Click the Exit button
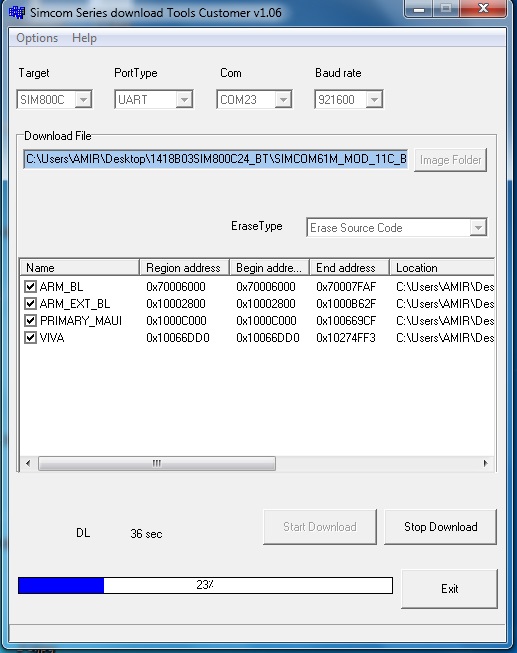 (x=450, y=589)
